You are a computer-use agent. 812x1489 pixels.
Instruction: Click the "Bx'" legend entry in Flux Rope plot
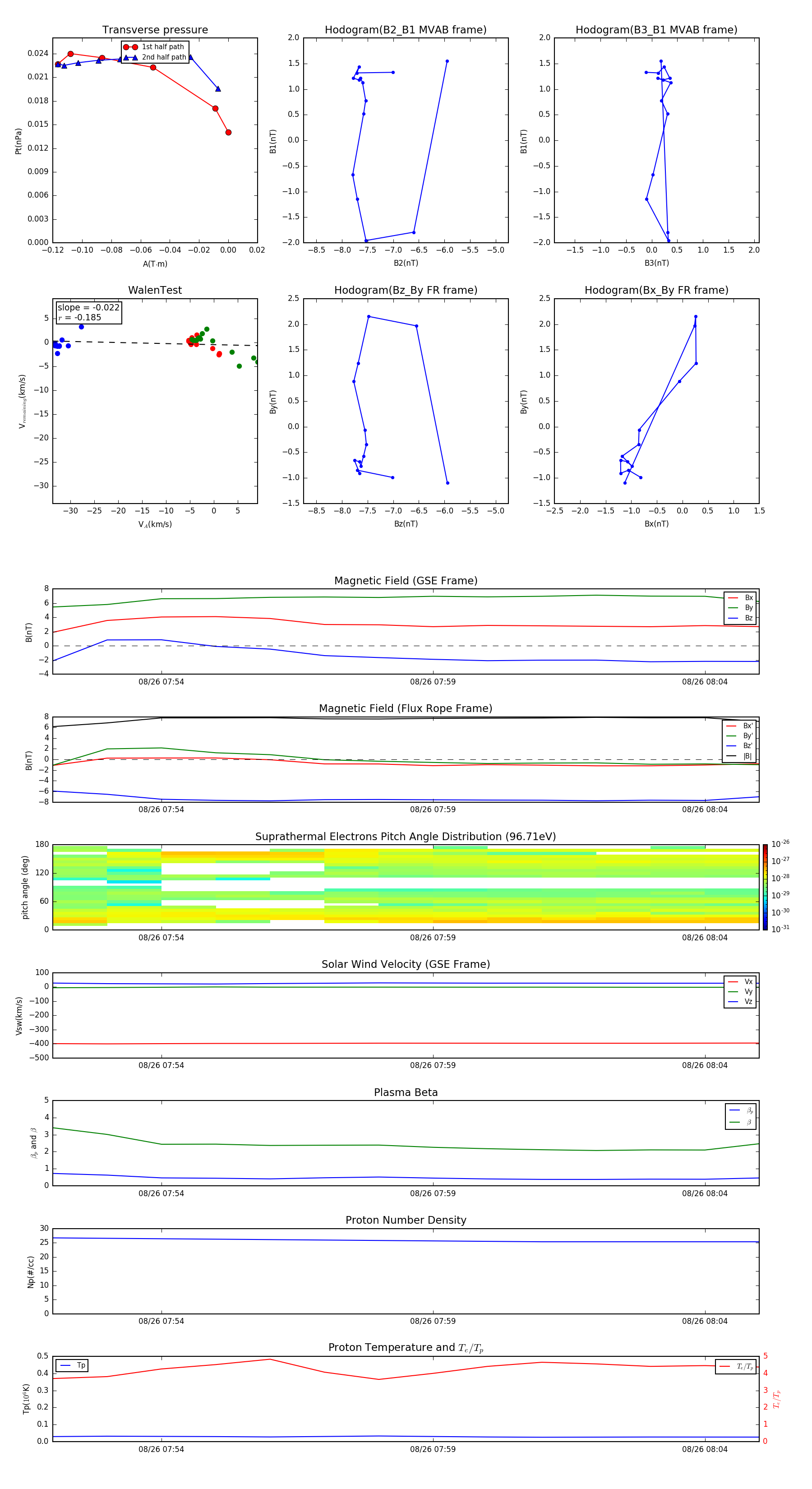tap(740, 726)
